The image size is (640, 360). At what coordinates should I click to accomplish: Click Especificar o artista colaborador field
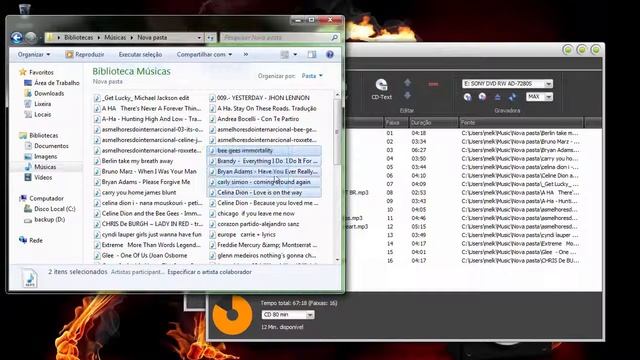(x=209, y=272)
